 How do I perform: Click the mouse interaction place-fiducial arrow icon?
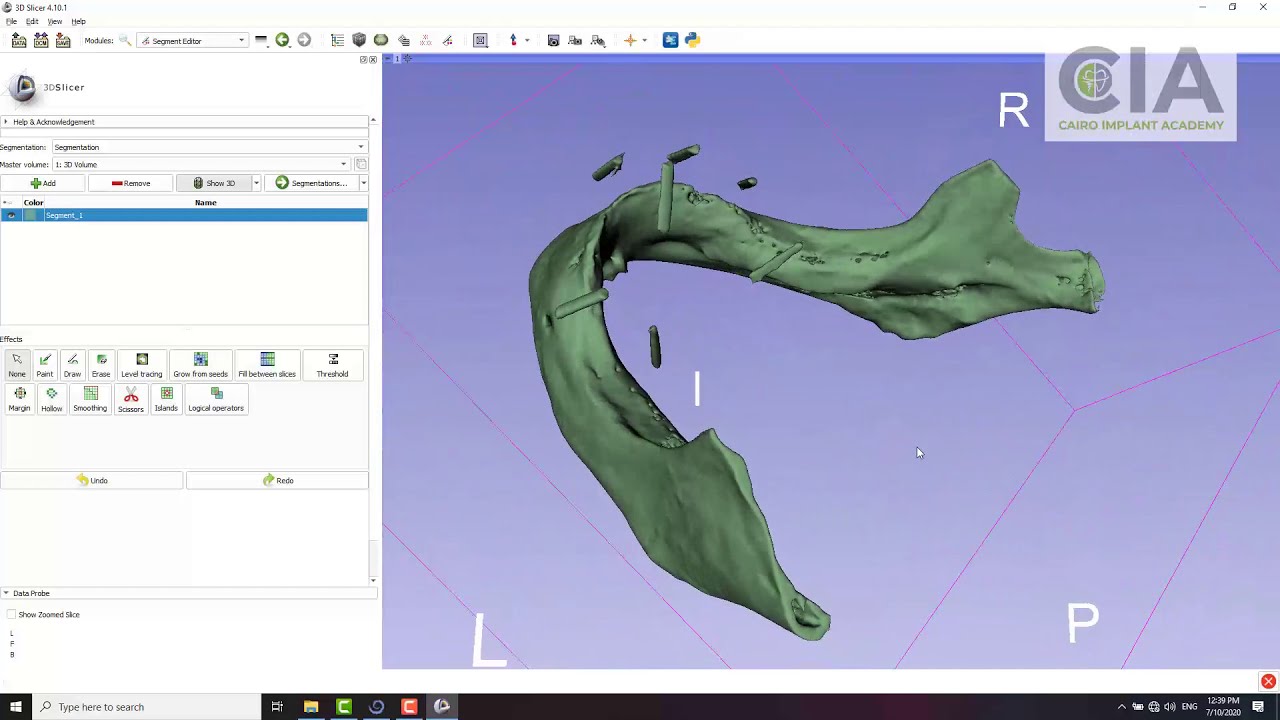pos(513,40)
